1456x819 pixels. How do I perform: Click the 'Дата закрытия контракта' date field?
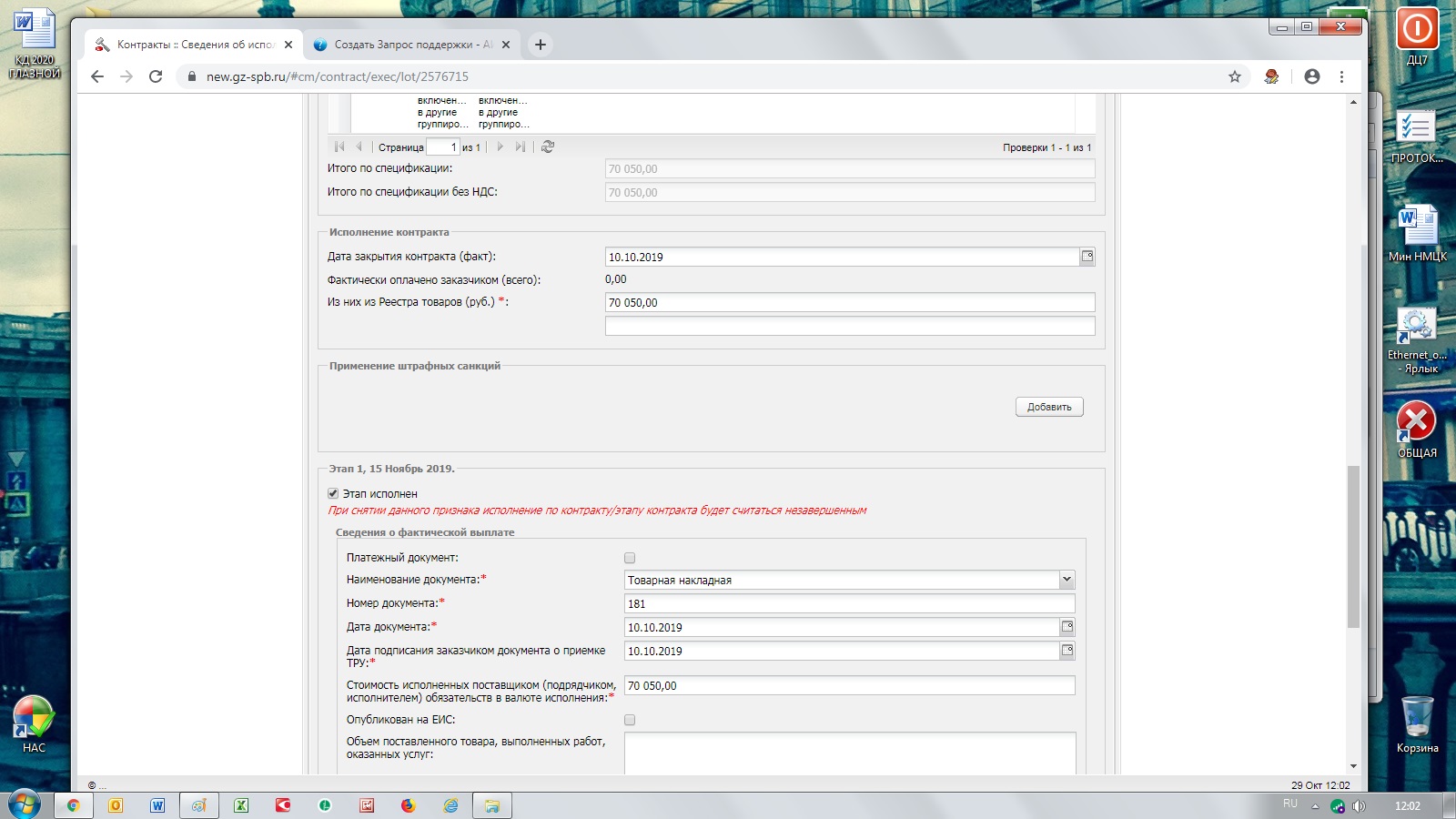coord(843,257)
